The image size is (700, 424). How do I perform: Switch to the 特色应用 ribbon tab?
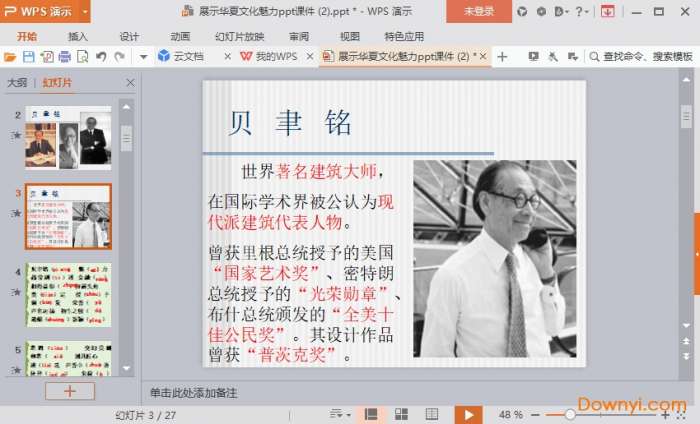tap(404, 36)
